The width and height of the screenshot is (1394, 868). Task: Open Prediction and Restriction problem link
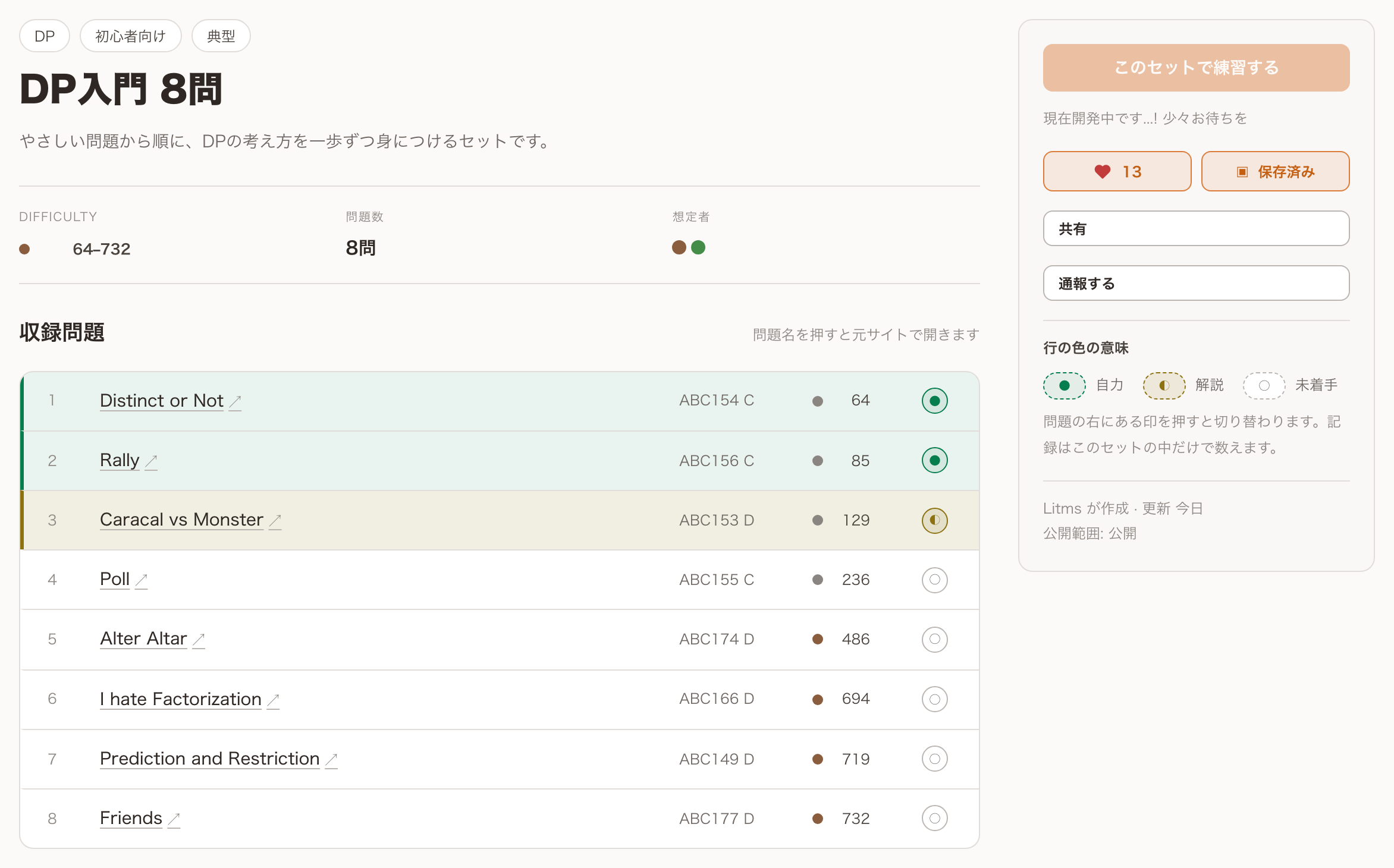click(210, 759)
